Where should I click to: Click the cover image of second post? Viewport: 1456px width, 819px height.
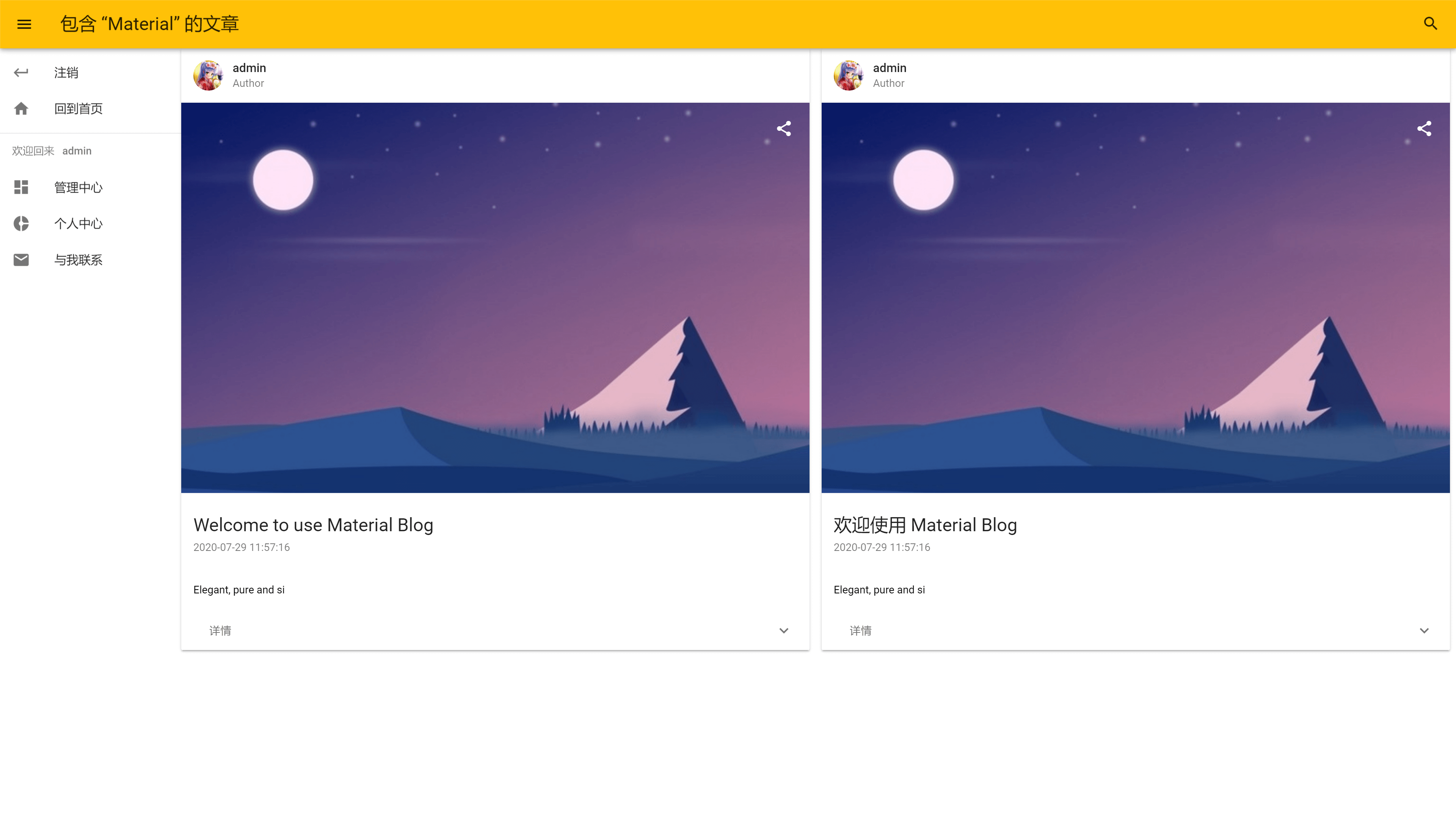pos(1136,297)
